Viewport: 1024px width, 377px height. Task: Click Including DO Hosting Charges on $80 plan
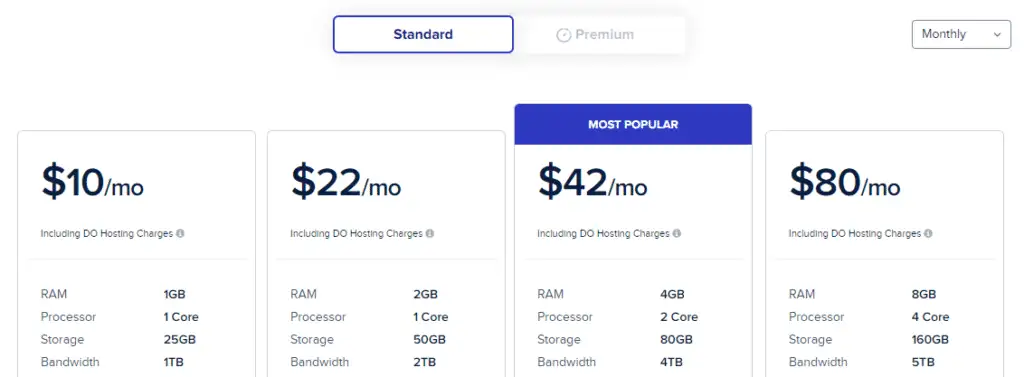(854, 233)
